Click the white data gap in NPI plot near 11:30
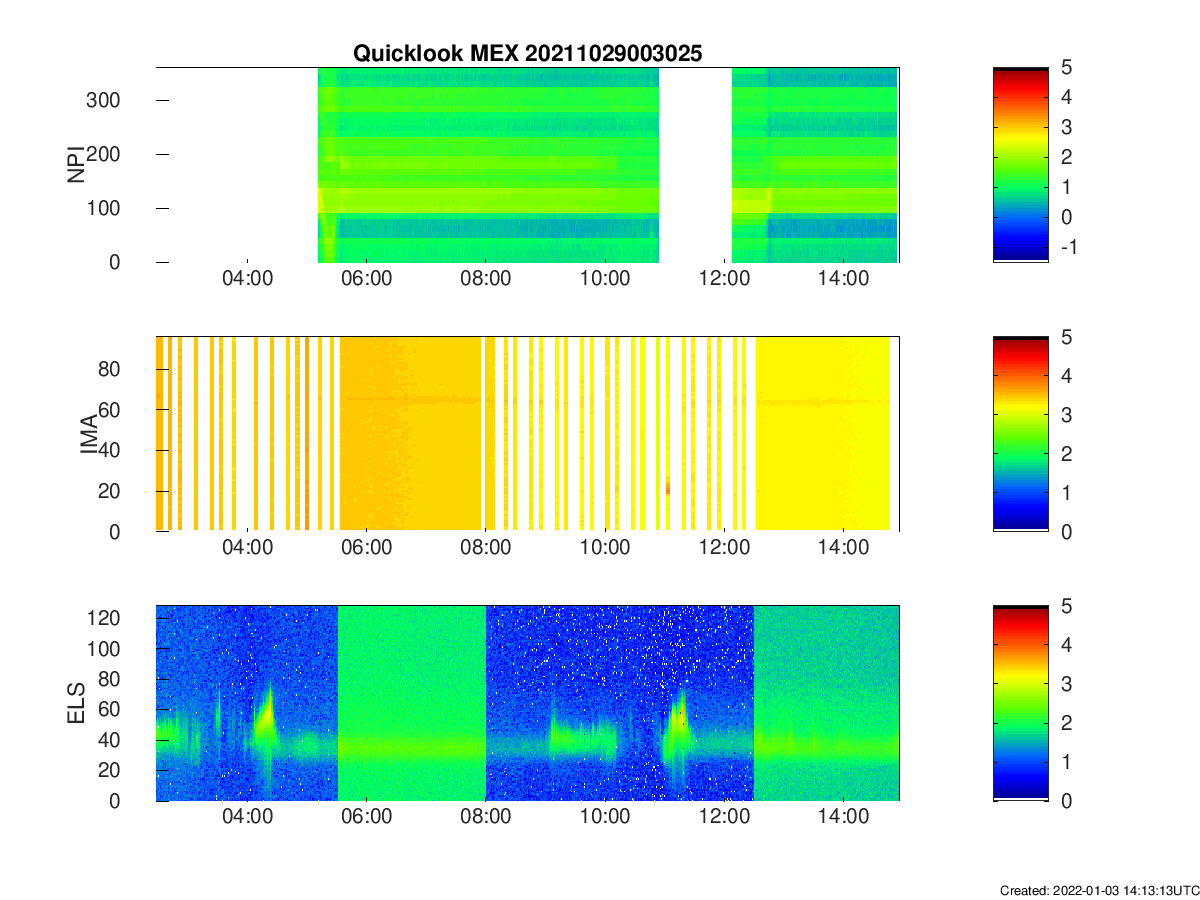The image size is (1200, 900). [x=695, y=164]
